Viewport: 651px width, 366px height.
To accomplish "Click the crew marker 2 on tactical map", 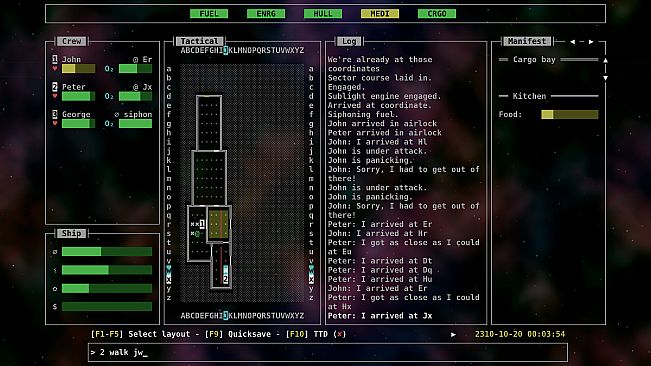I will [225, 279].
